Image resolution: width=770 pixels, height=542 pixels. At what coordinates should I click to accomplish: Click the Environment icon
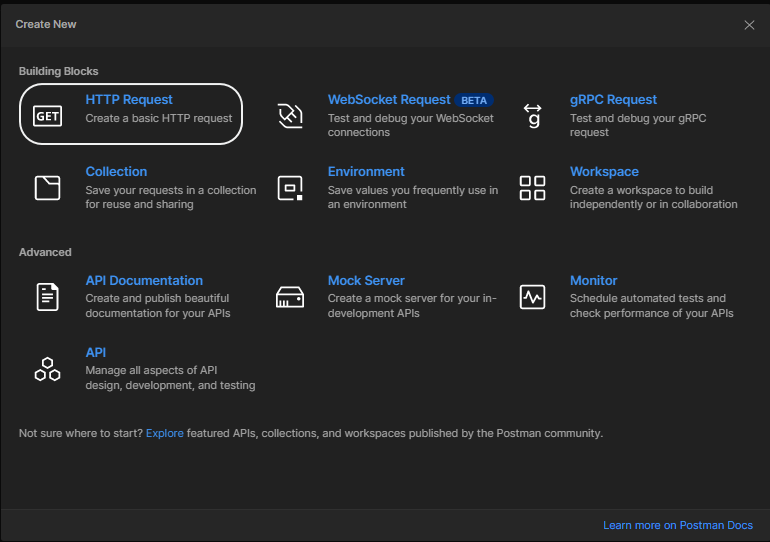tap(290, 188)
